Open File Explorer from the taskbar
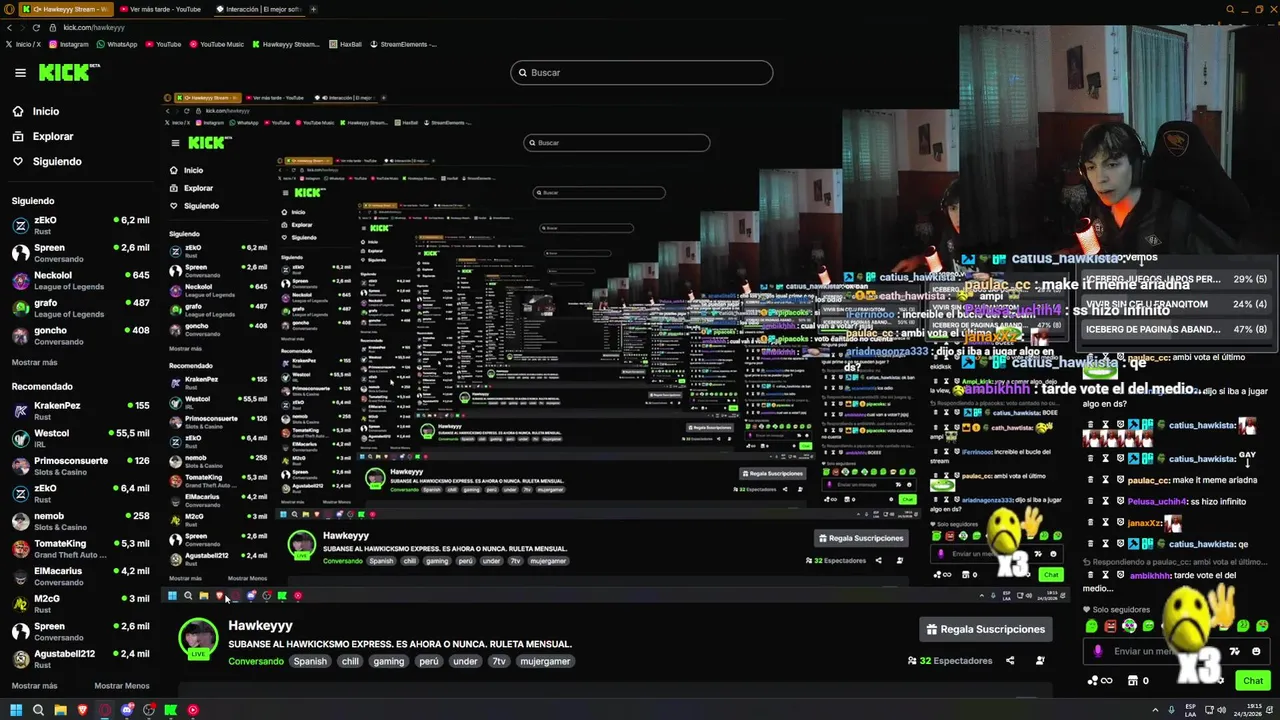This screenshot has height=720, width=1280. point(60,710)
